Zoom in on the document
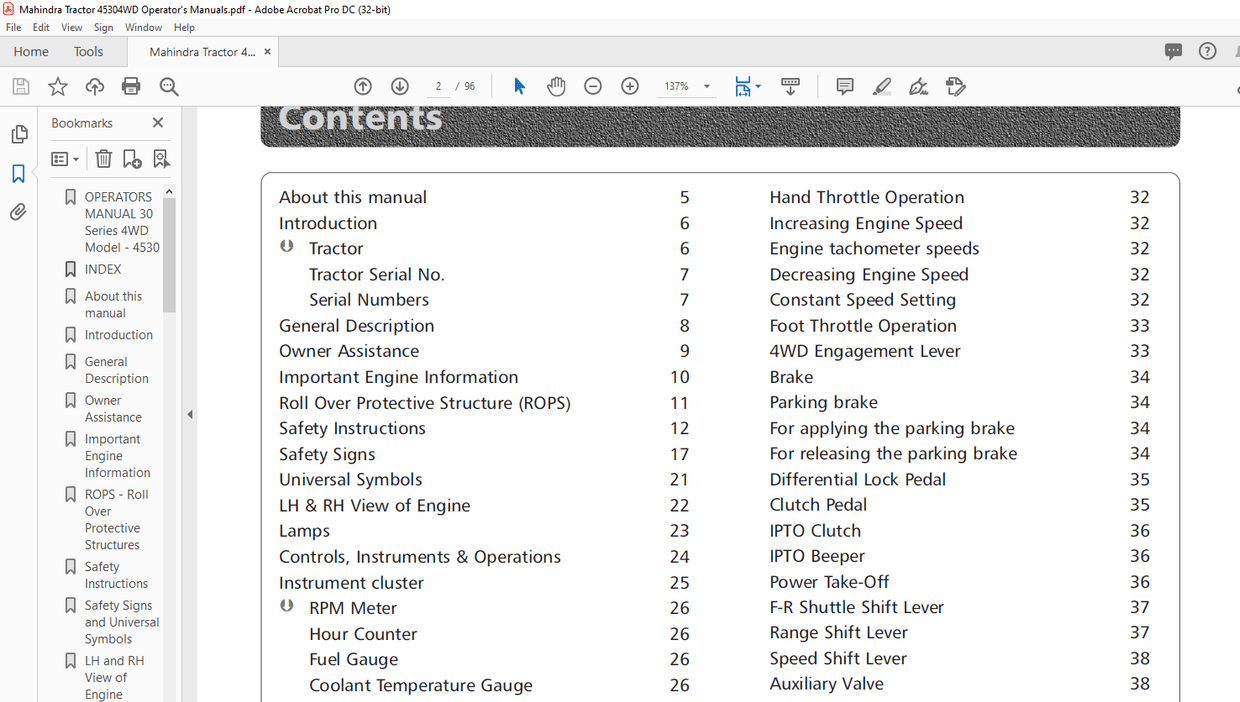 630,86
